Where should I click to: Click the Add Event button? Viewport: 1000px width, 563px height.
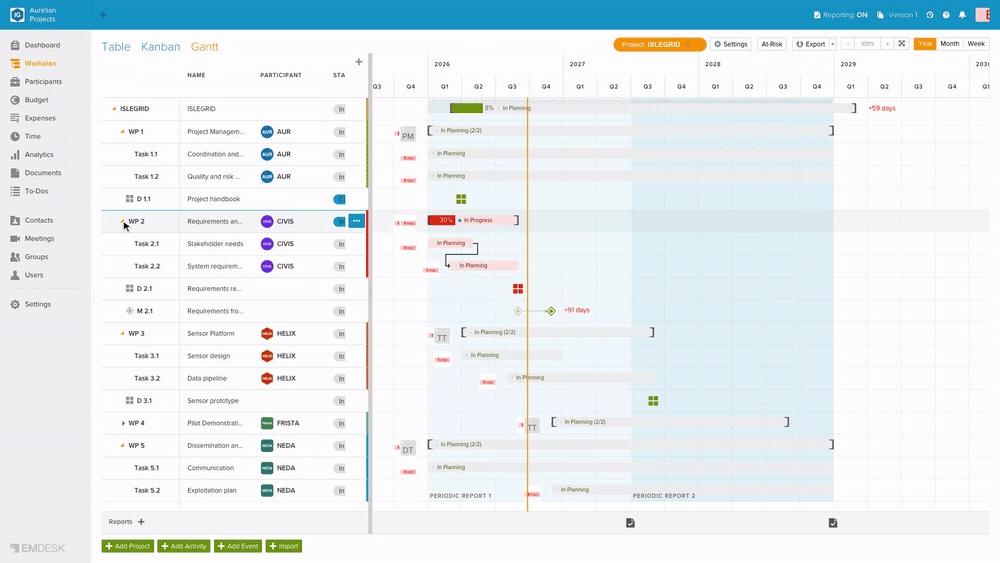coord(238,546)
